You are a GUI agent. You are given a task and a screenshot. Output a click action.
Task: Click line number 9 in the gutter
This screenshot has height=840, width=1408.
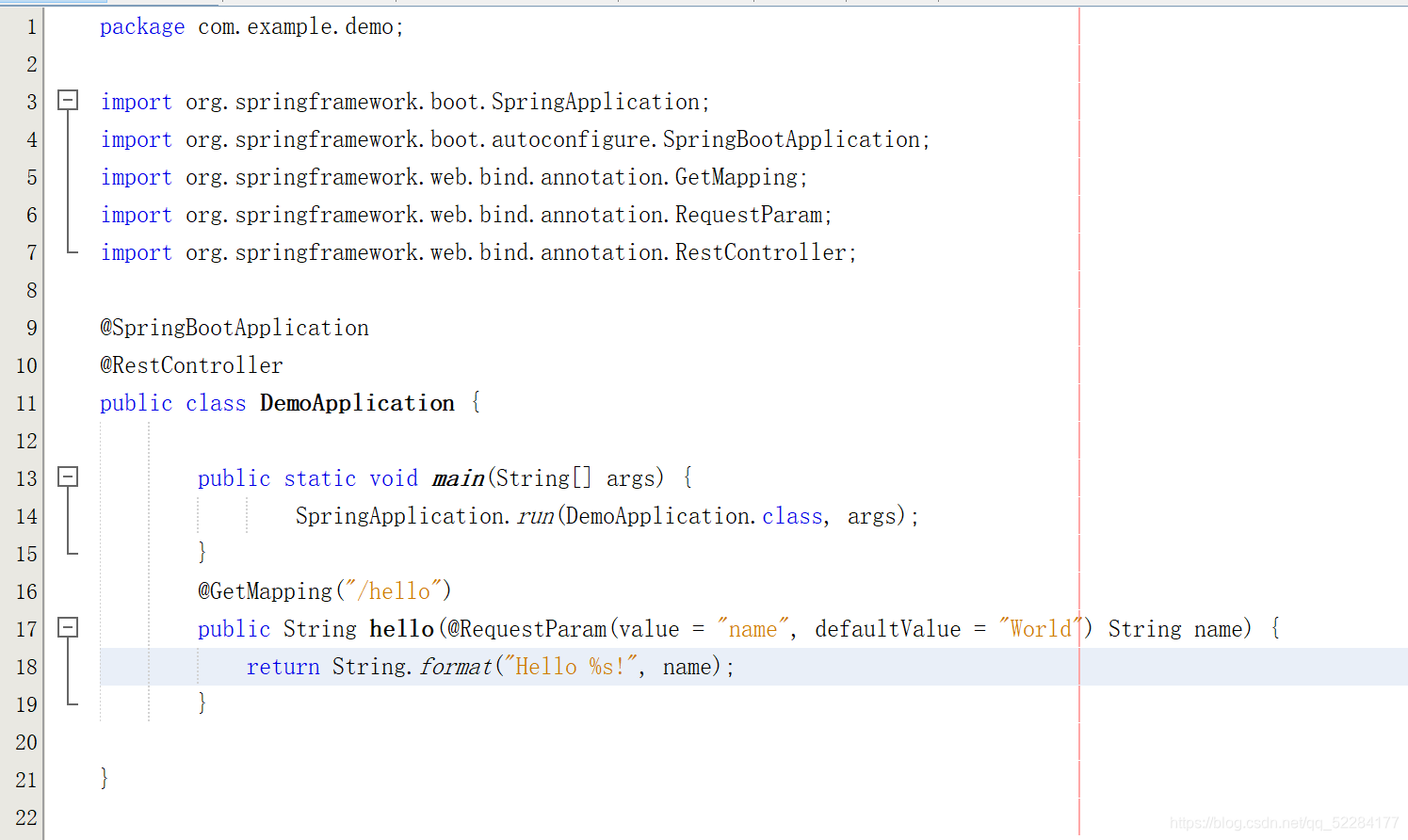tap(31, 328)
